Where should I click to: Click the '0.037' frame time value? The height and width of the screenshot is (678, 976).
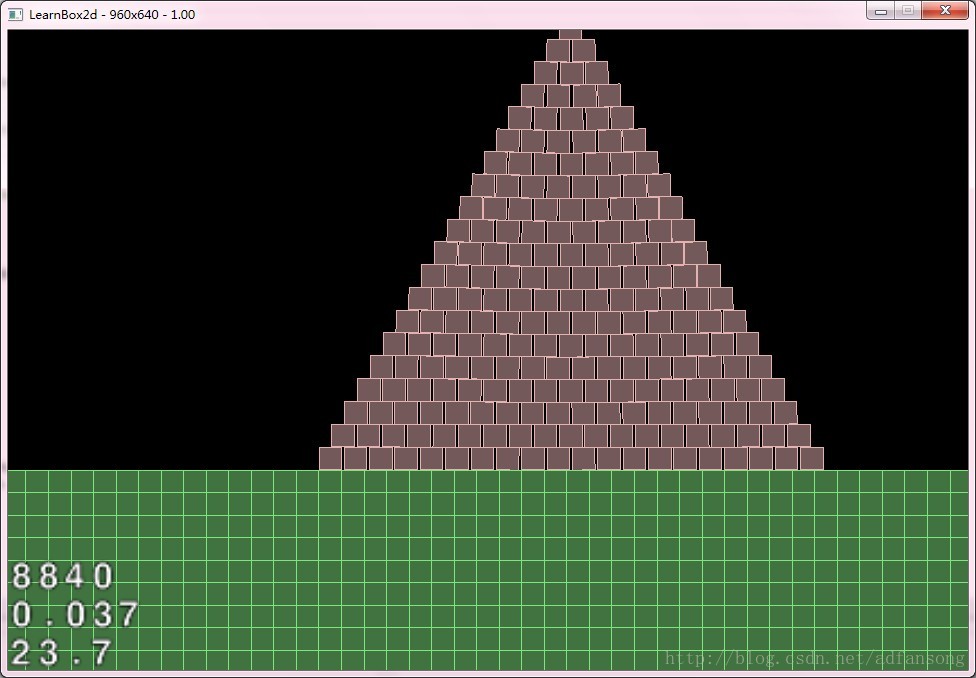[x=75, y=615]
